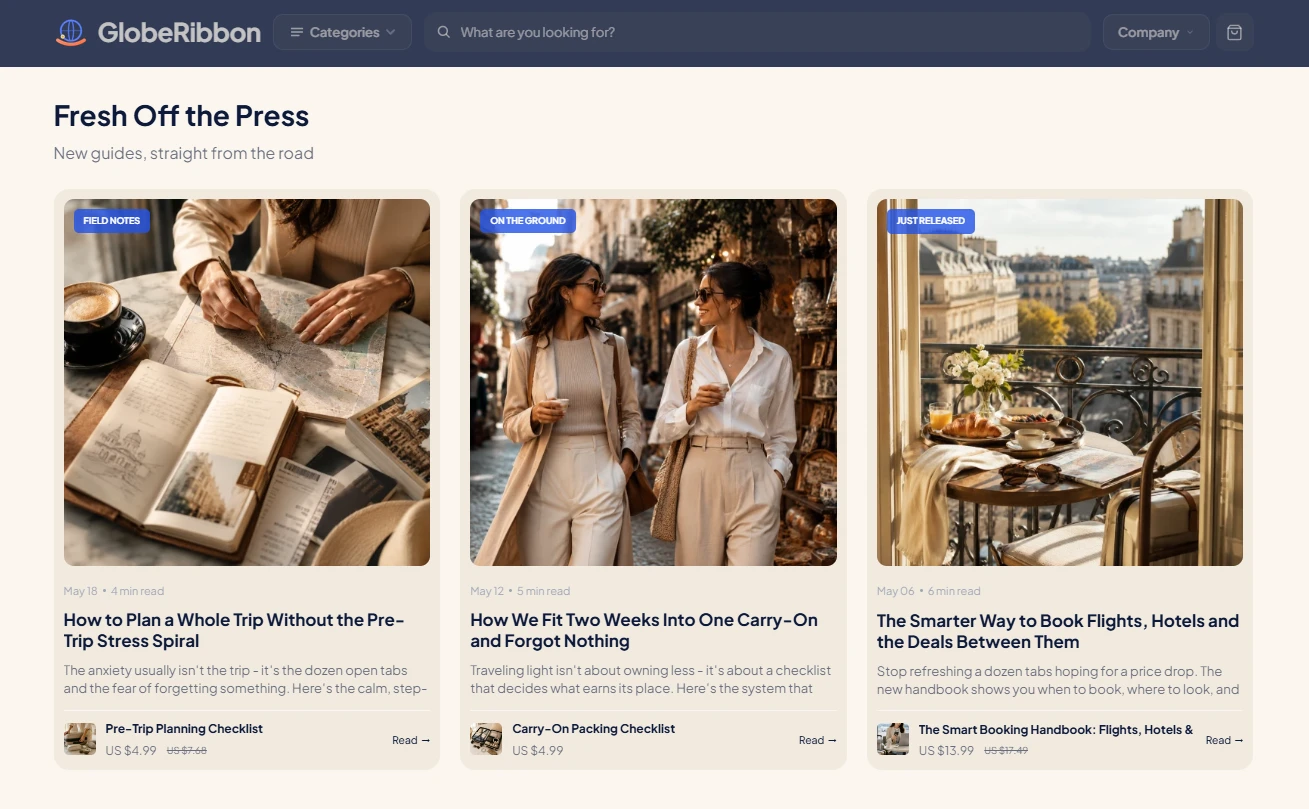
Task: Click Read arrow on Smart Booking Handbook card
Action: 1224,740
